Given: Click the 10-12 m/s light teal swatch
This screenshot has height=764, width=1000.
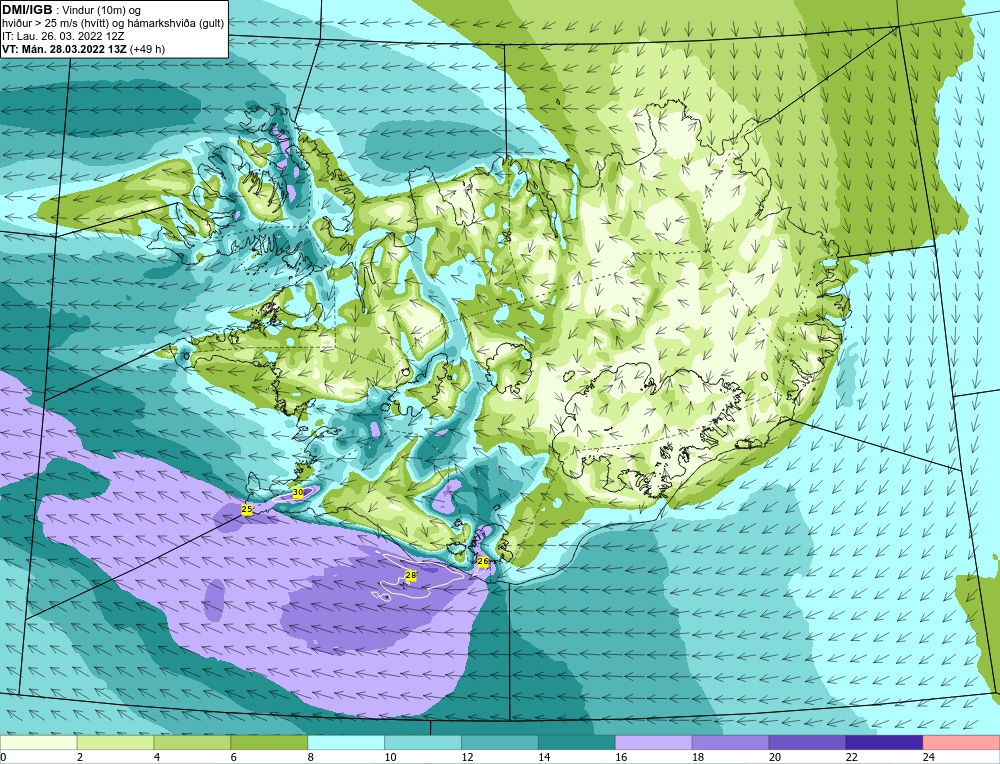Looking at the screenshot, I should (423, 742).
